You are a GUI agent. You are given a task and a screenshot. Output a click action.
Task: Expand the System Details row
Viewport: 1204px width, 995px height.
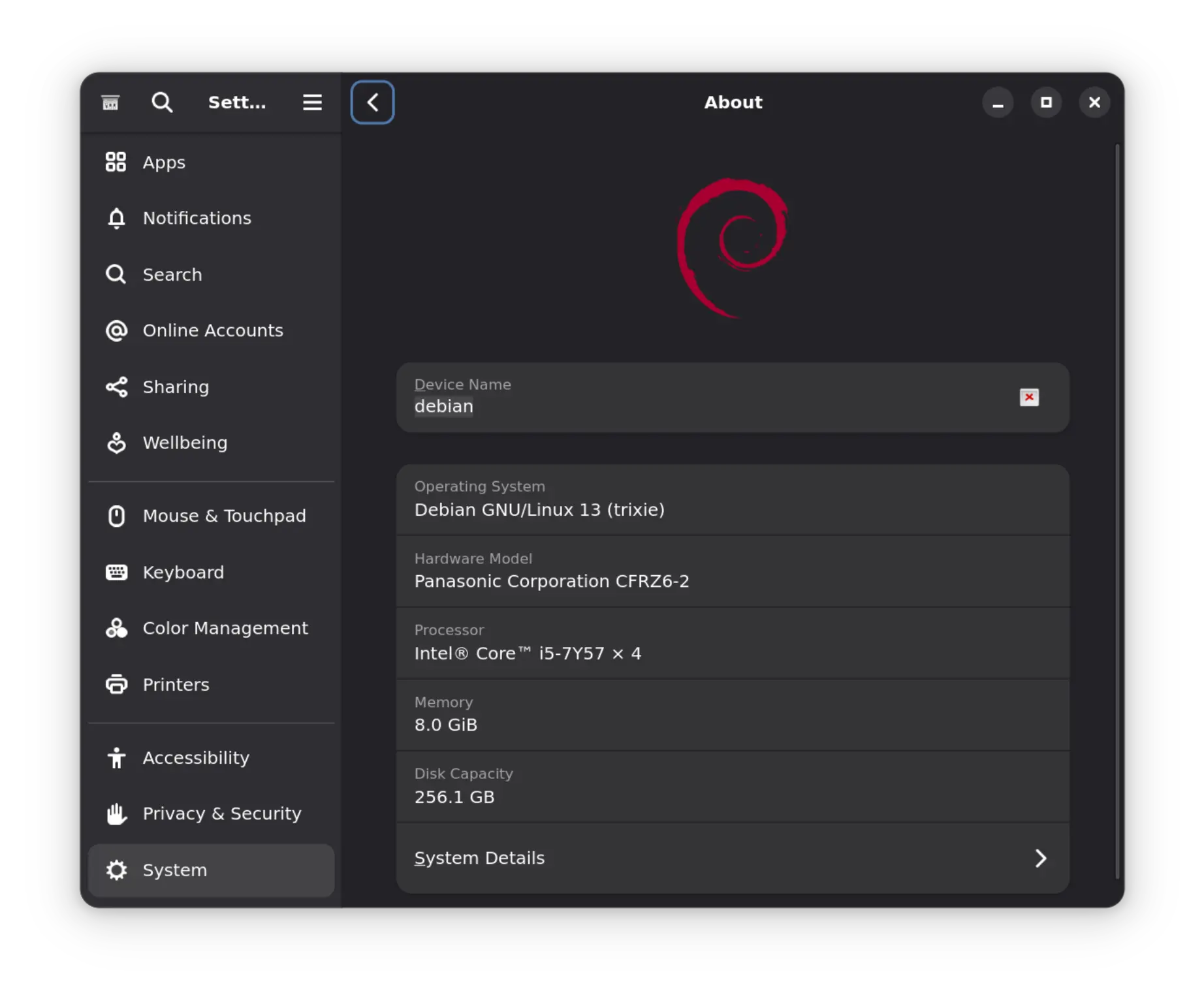coord(1041,859)
